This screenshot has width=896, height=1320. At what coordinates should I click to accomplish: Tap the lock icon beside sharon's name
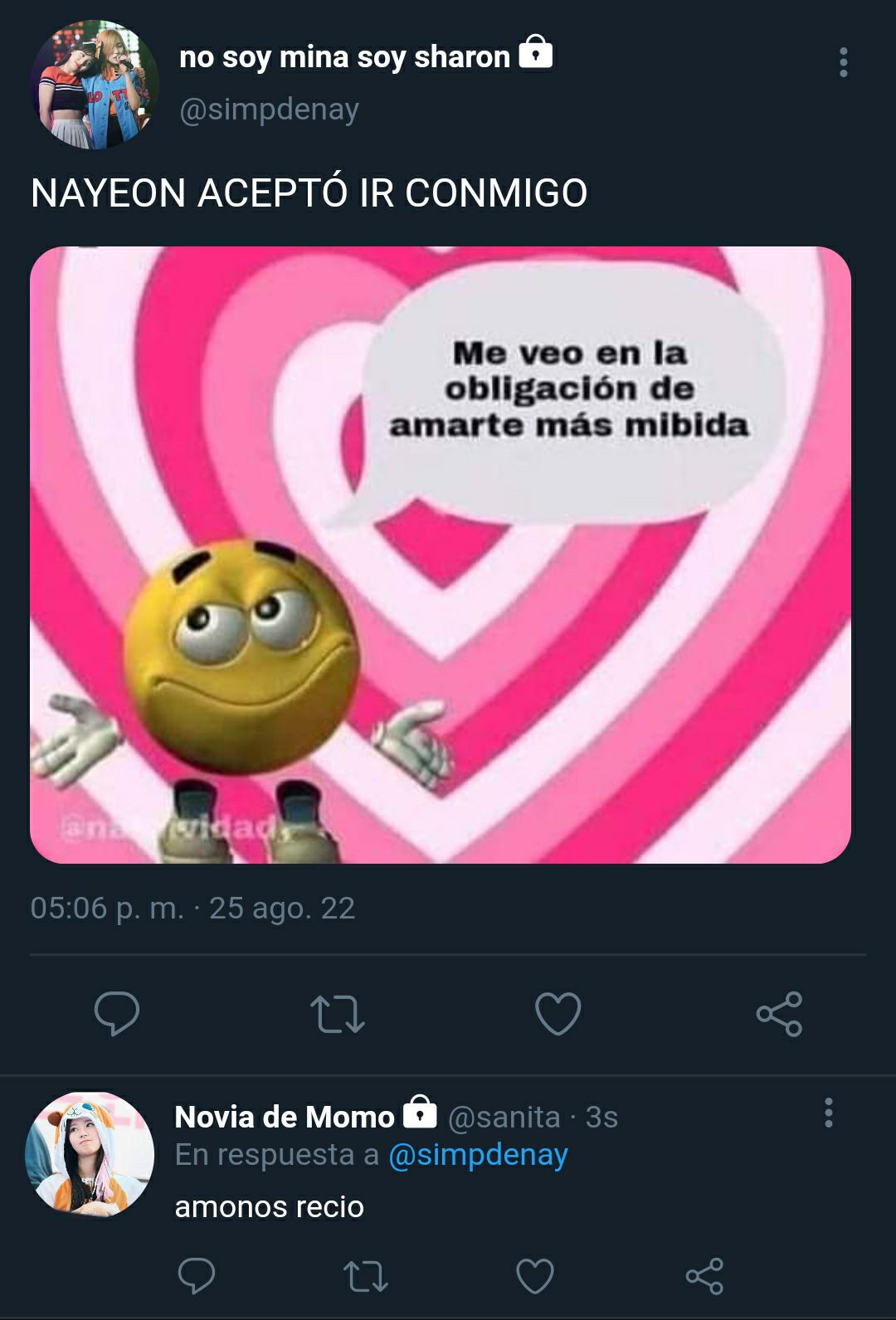[536, 52]
